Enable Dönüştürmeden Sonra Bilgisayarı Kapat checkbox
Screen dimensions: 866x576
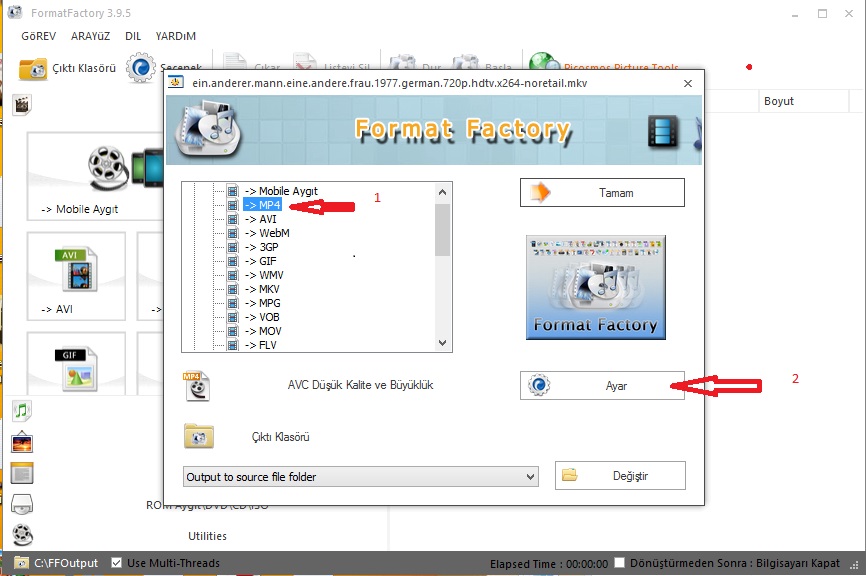620,563
